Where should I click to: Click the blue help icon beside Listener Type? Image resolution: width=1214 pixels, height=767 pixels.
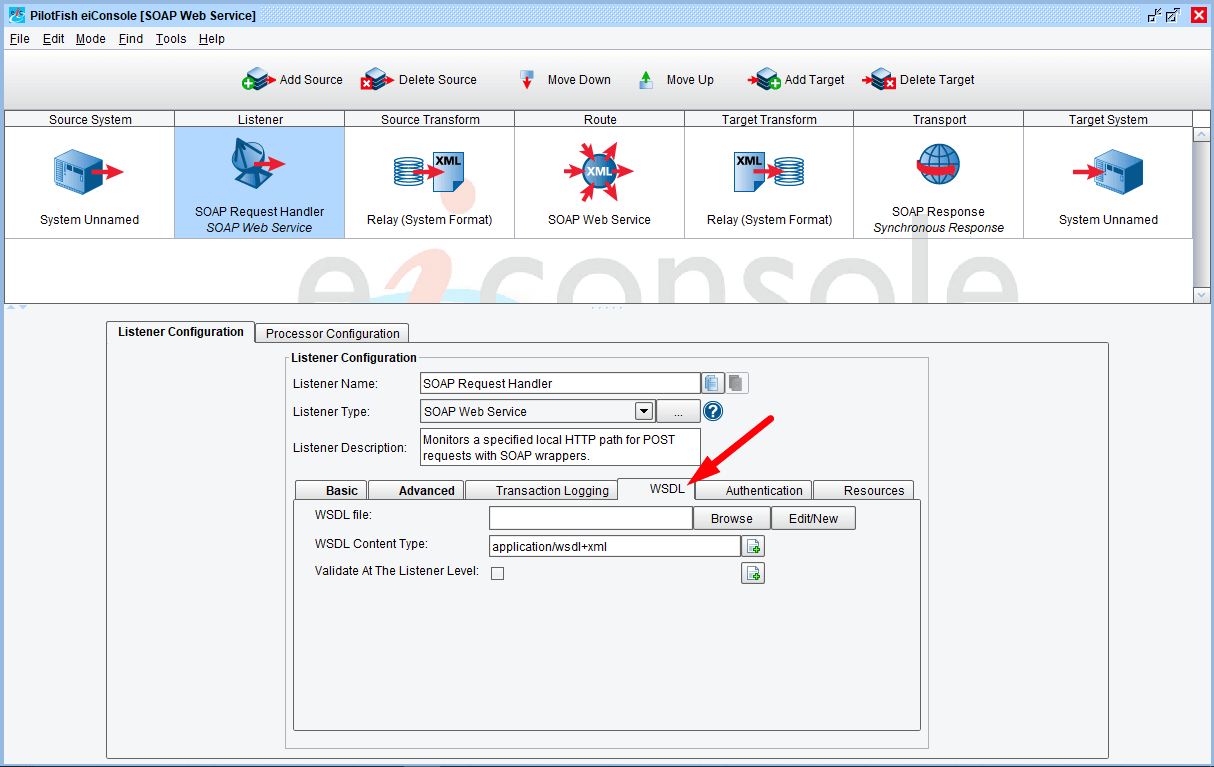pos(713,411)
